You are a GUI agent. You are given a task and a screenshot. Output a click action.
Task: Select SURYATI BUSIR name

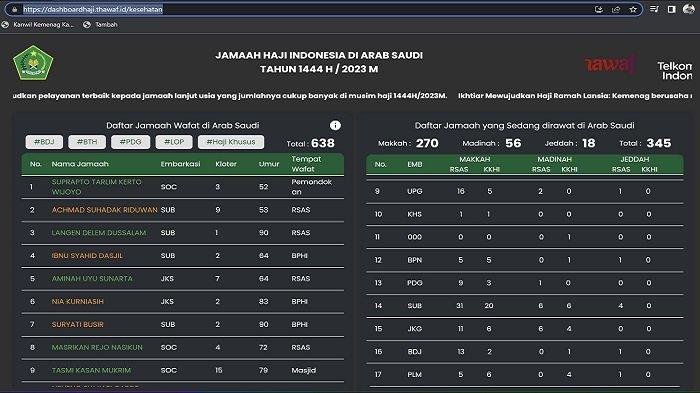78,325
